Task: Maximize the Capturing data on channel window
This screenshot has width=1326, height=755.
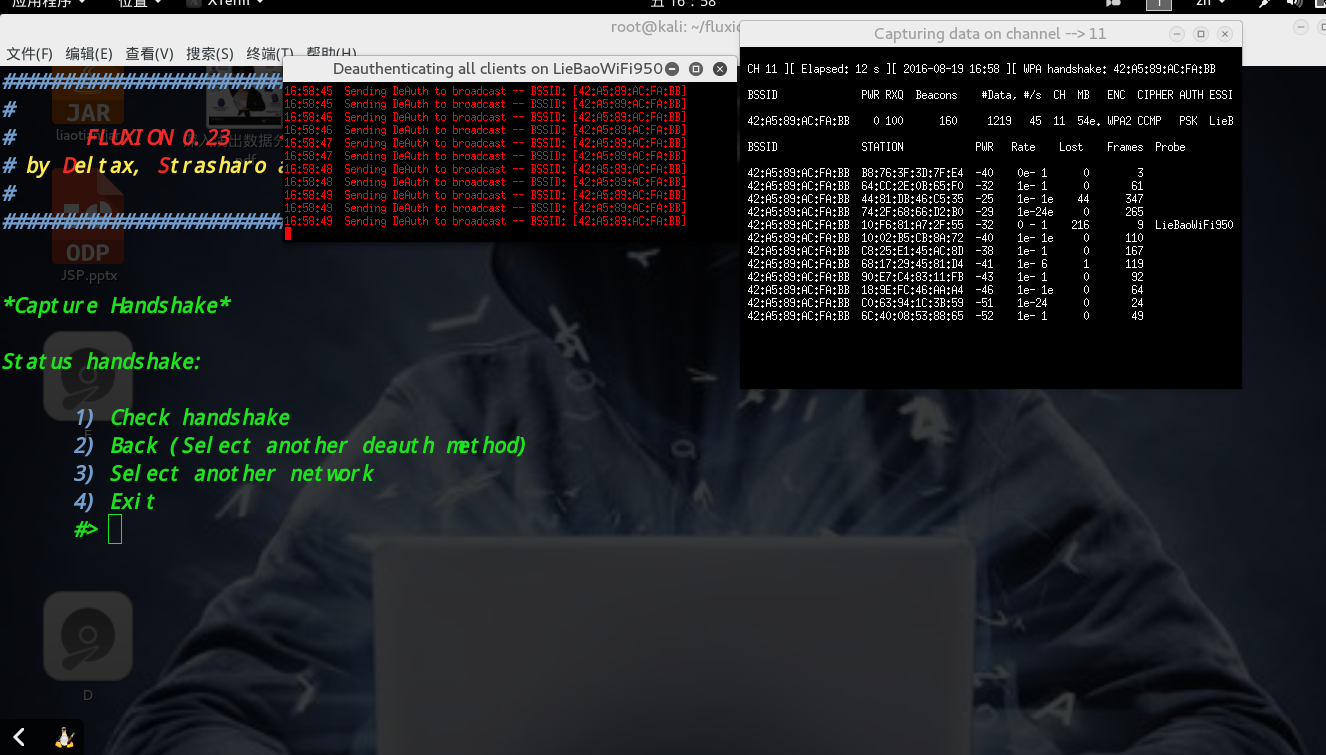Action: (1202, 34)
